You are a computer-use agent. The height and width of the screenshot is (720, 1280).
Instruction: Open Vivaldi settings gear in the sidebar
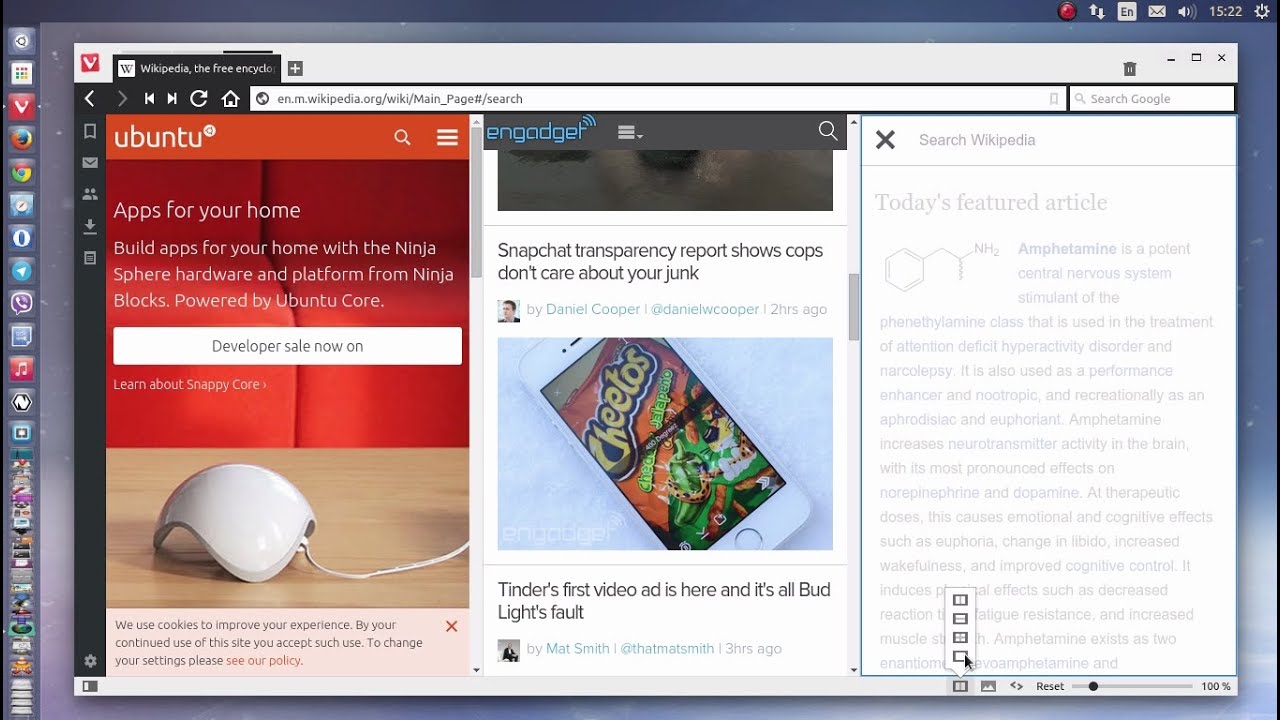pos(90,661)
